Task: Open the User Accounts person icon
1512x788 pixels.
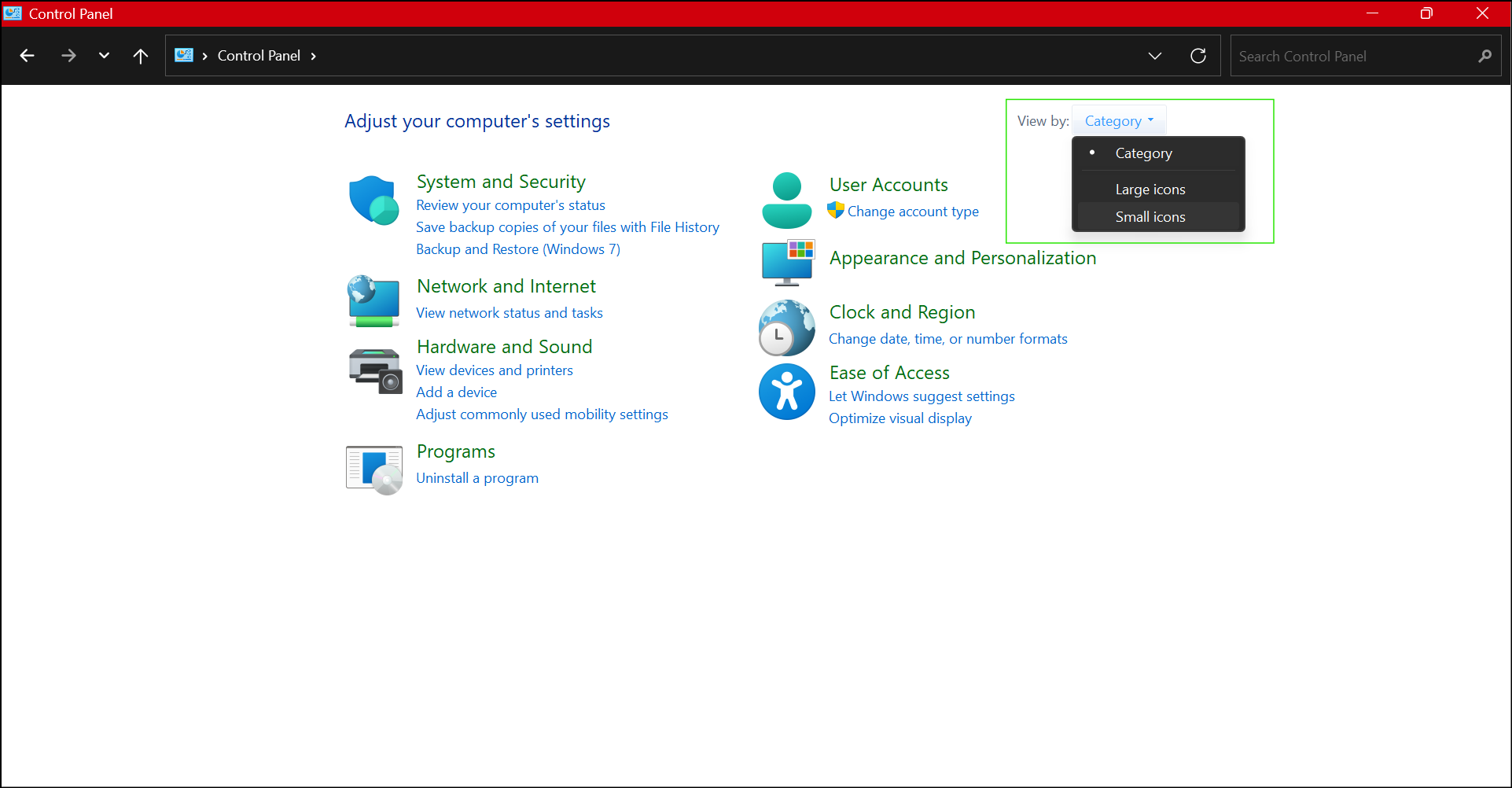Action: tap(787, 201)
